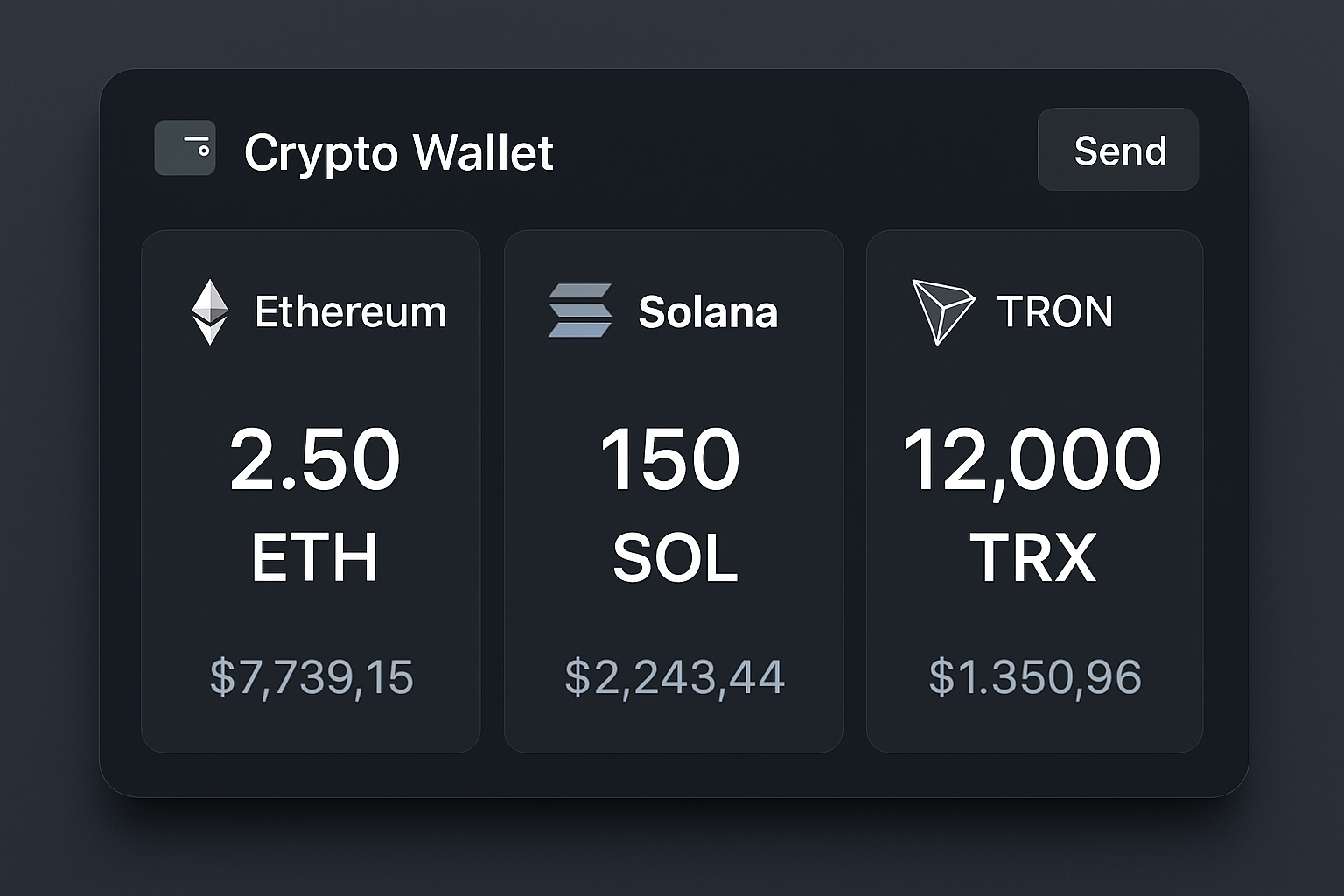Viewport: 1344px width, 896px height.
Task: Click the Solana striped logo
Action: coord(579,311)
